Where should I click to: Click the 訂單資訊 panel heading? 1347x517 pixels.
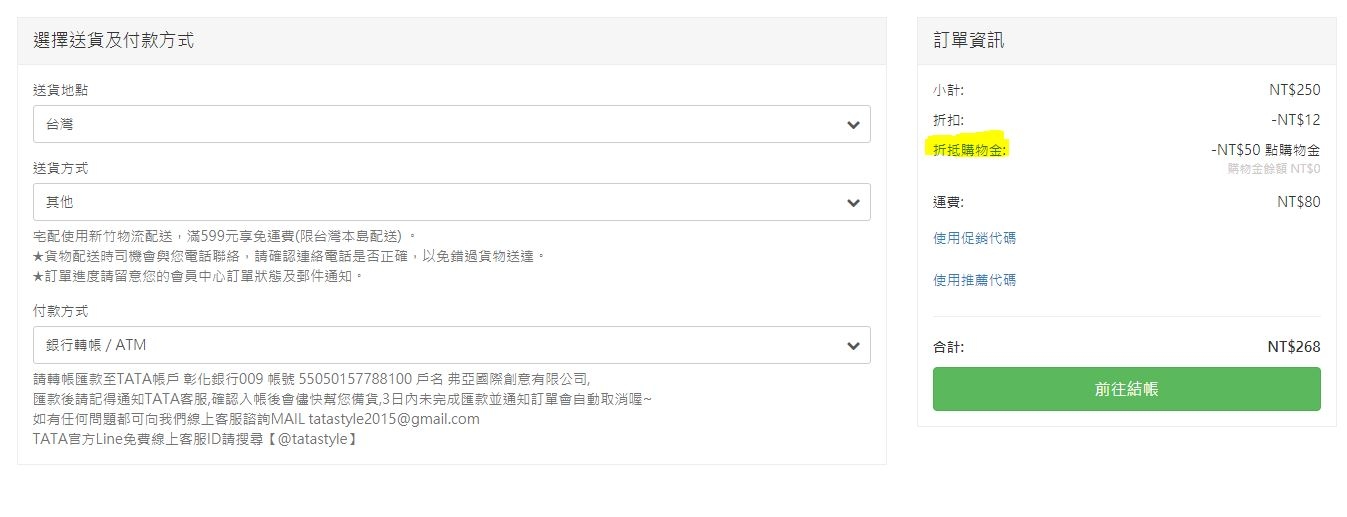pos(968,41)
